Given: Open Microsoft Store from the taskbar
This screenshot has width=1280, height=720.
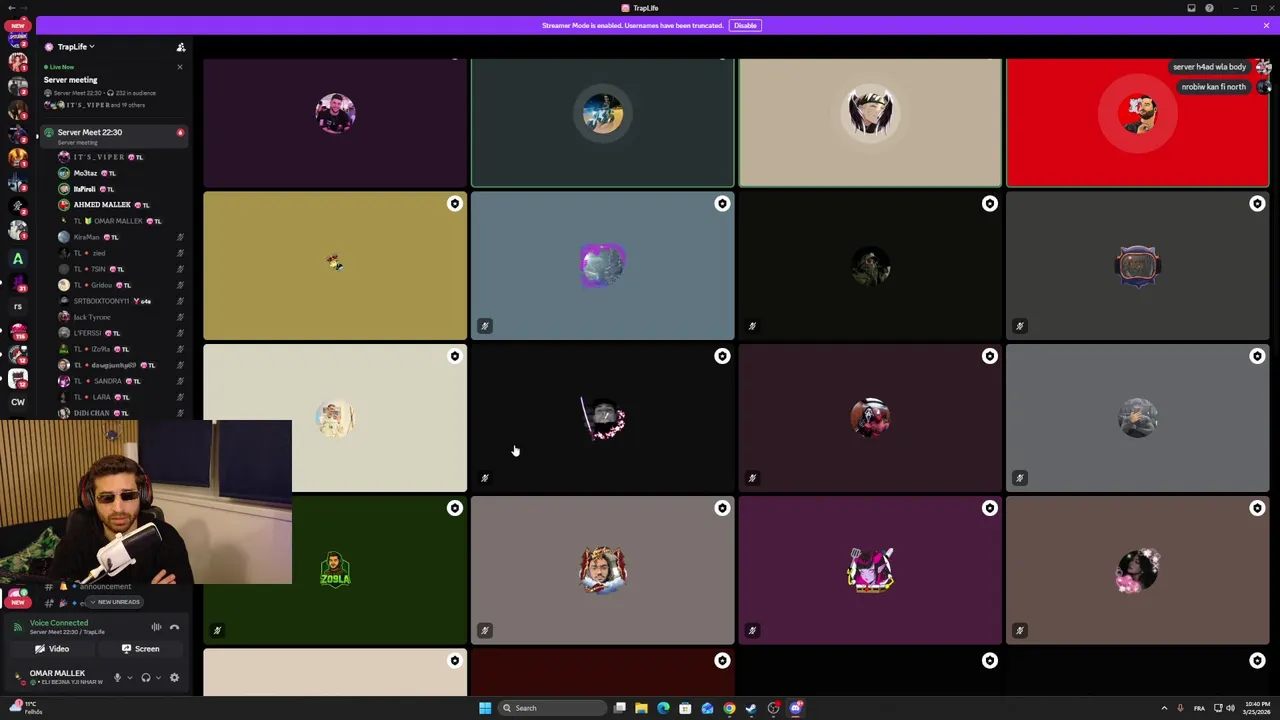Looking at the screenshot, I should point(685,708).
